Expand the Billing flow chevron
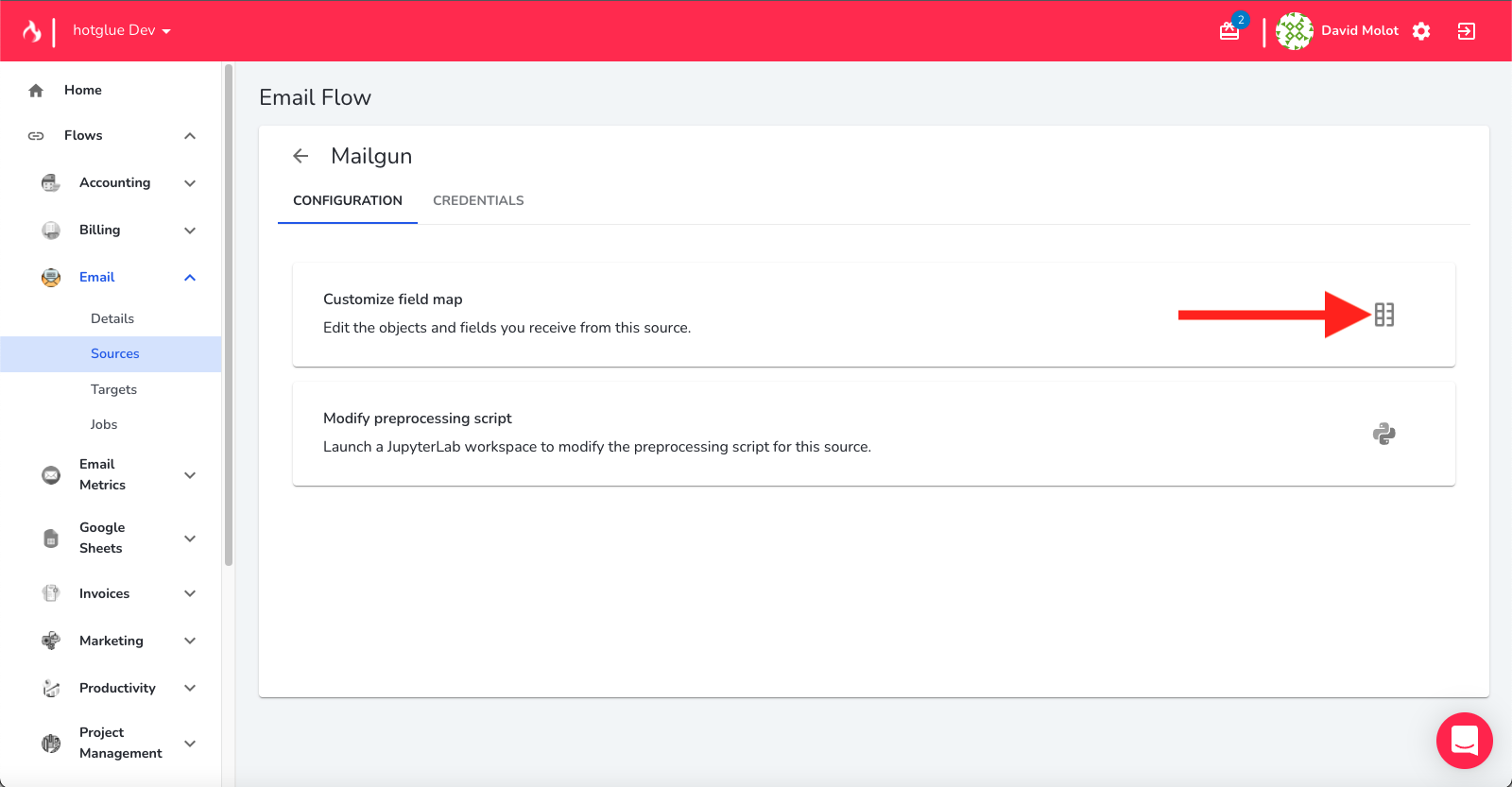Screen dimensions: 1512x787 [190, 231]
